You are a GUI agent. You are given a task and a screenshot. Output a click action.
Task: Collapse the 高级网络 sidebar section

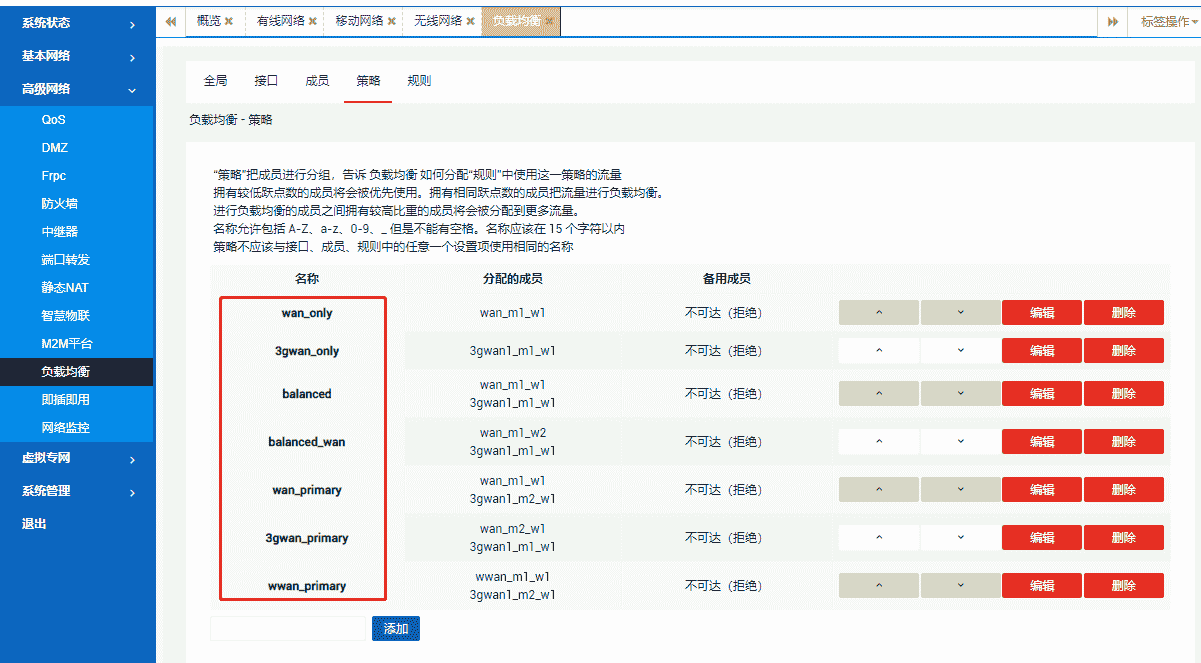(x=77, y=88)
